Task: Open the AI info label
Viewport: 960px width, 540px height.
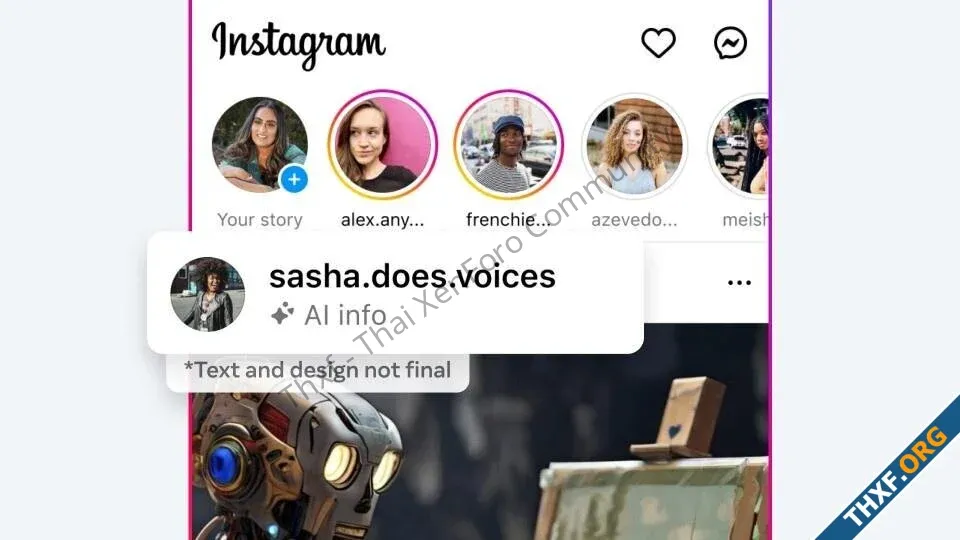Action: tap(345, 315)
